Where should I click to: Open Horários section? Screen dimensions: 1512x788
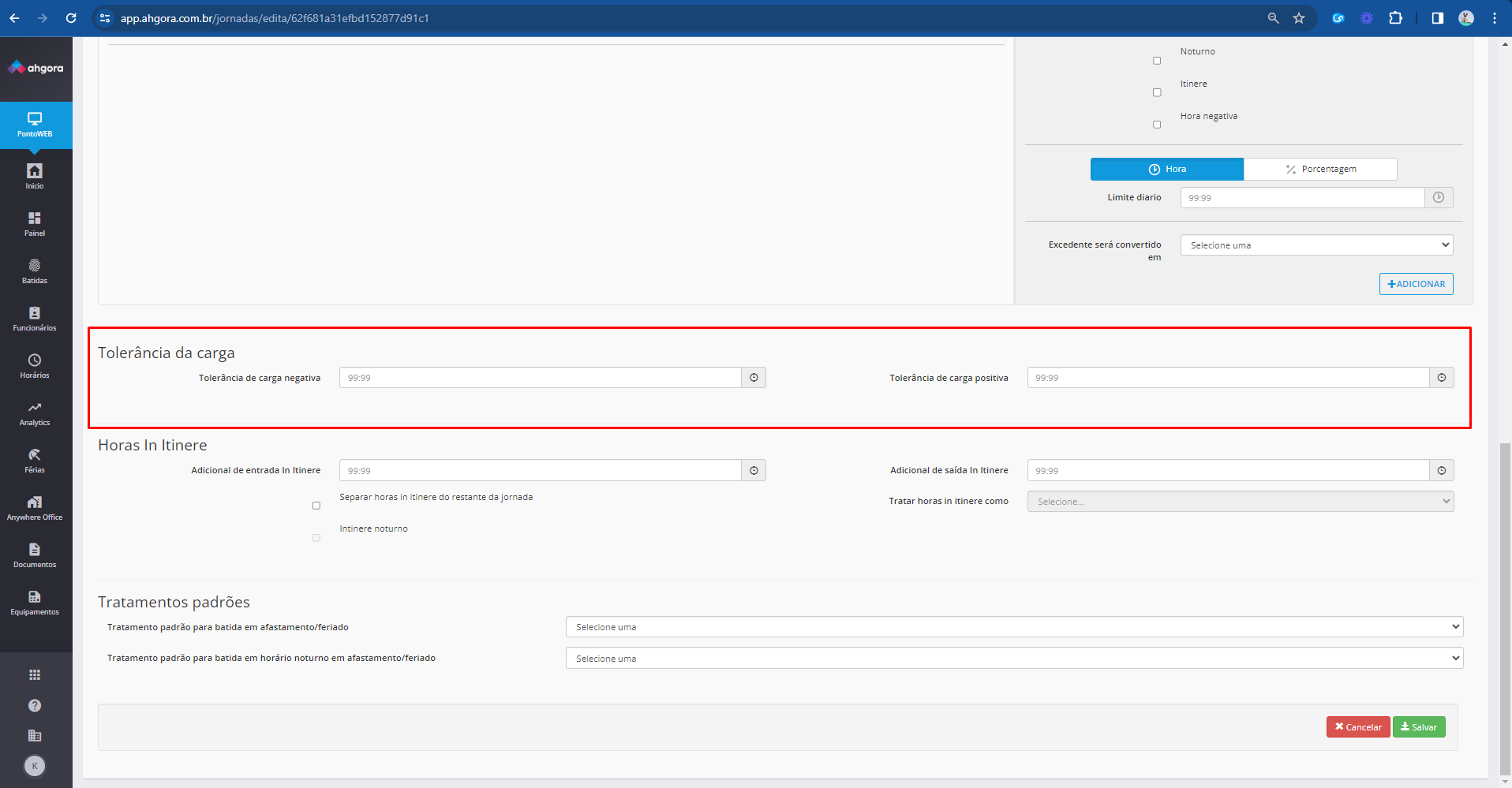[x=35, y=366]
